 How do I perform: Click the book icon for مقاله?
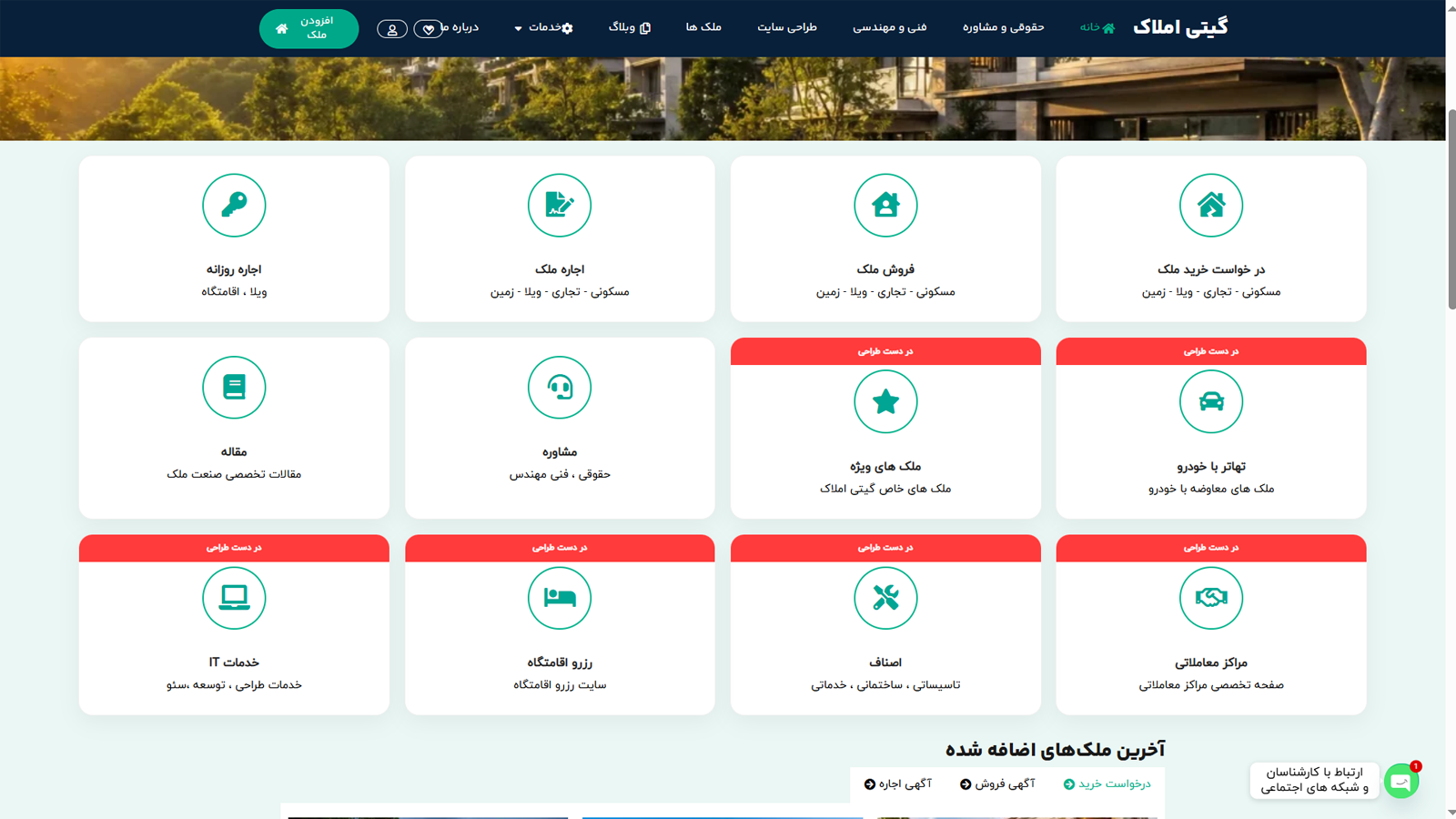[x=234, y=388]
